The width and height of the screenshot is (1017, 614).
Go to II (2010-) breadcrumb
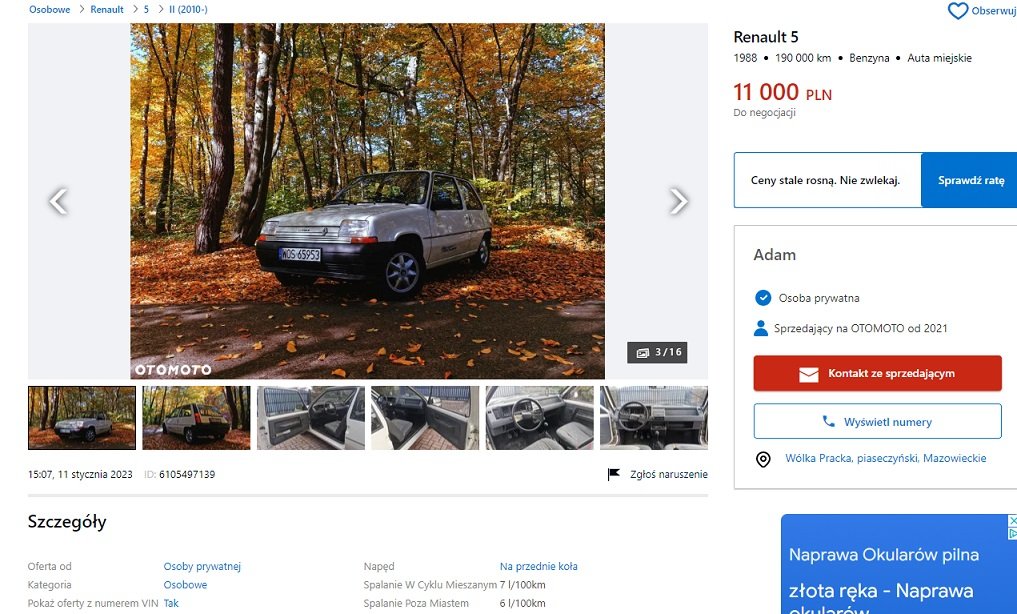coord(188,10)
